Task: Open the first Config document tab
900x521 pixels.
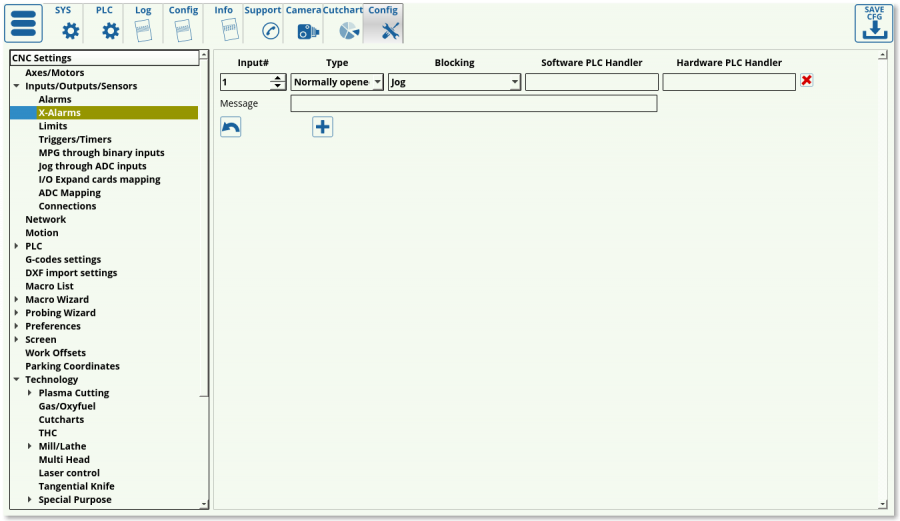Action: (x=183, y=24)
